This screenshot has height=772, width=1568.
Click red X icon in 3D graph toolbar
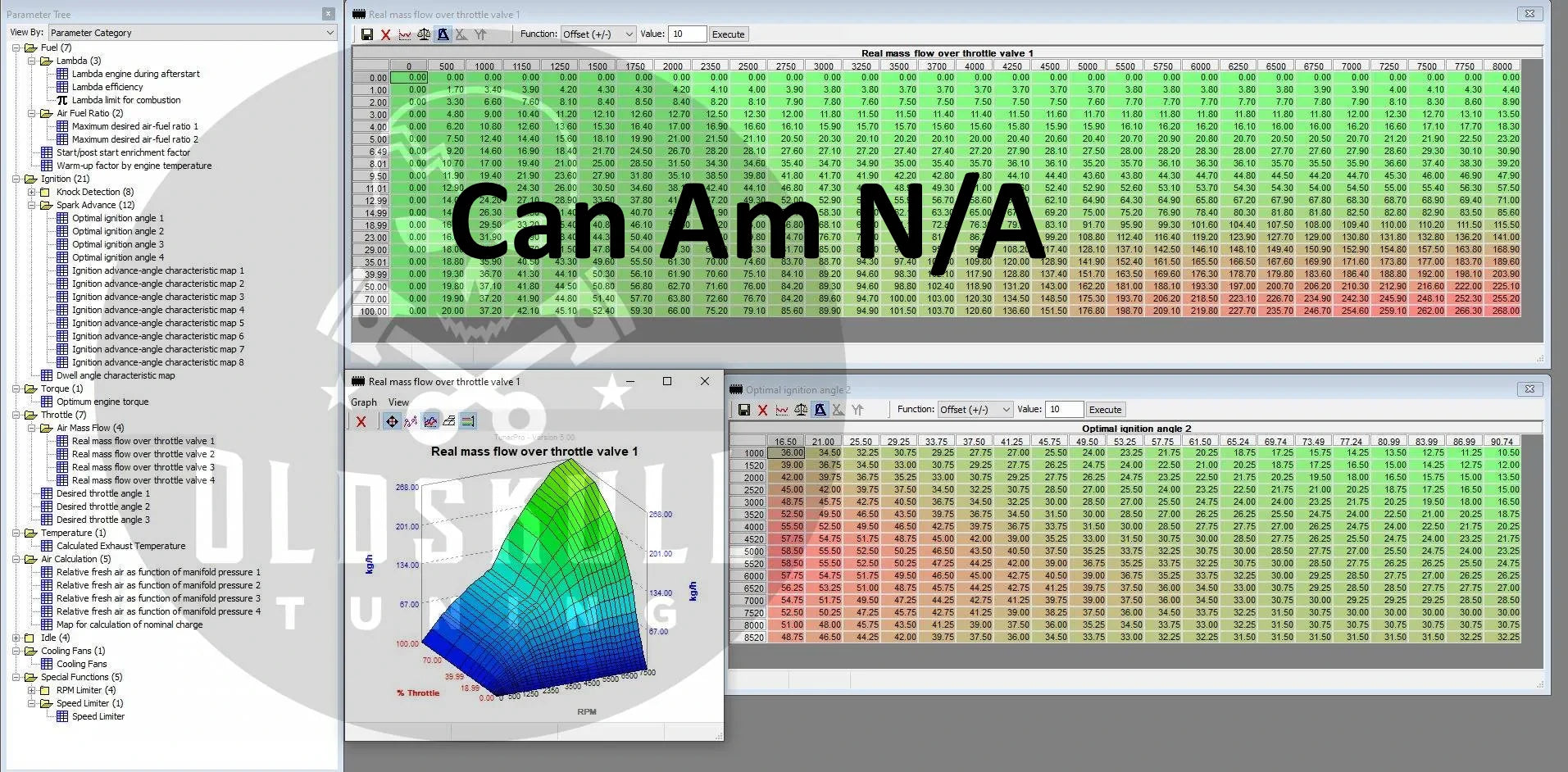tap(361, 421)
